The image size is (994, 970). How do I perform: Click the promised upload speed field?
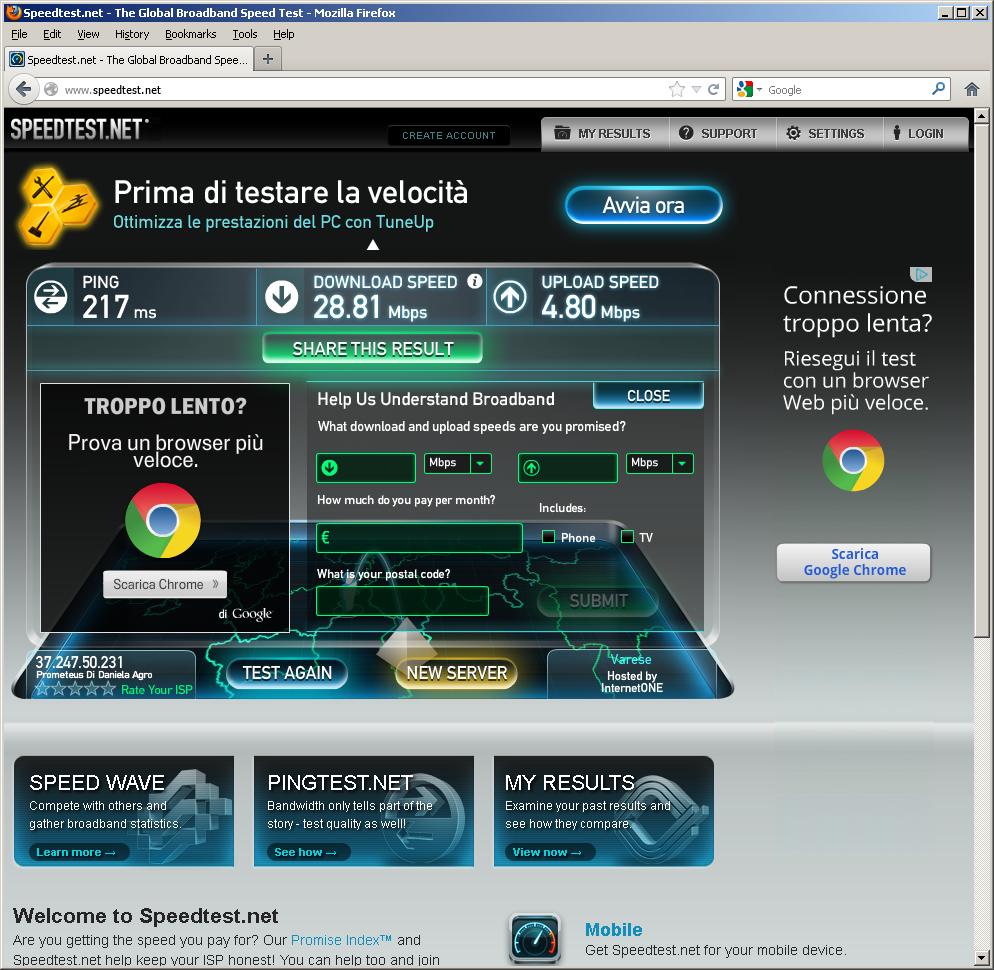(x=567, y=468)
